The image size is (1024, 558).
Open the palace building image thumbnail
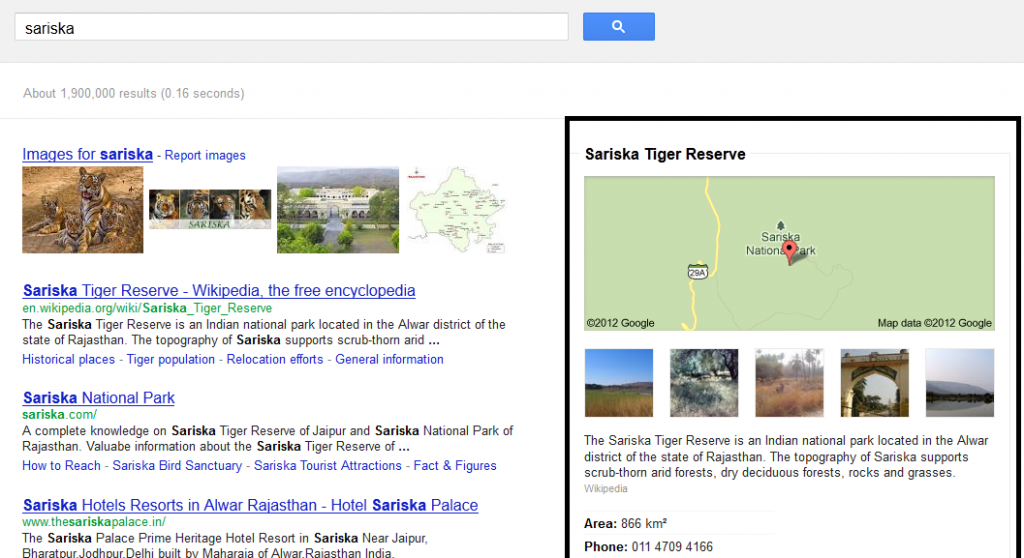[338, 210]
